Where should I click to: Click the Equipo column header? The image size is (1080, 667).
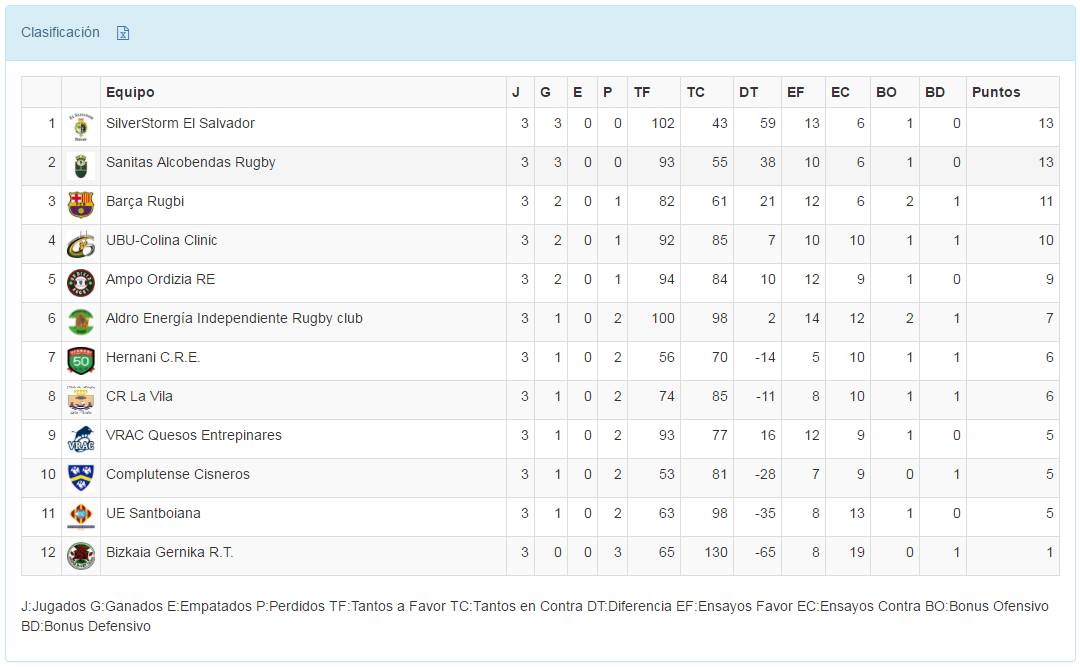coord(130,92)
